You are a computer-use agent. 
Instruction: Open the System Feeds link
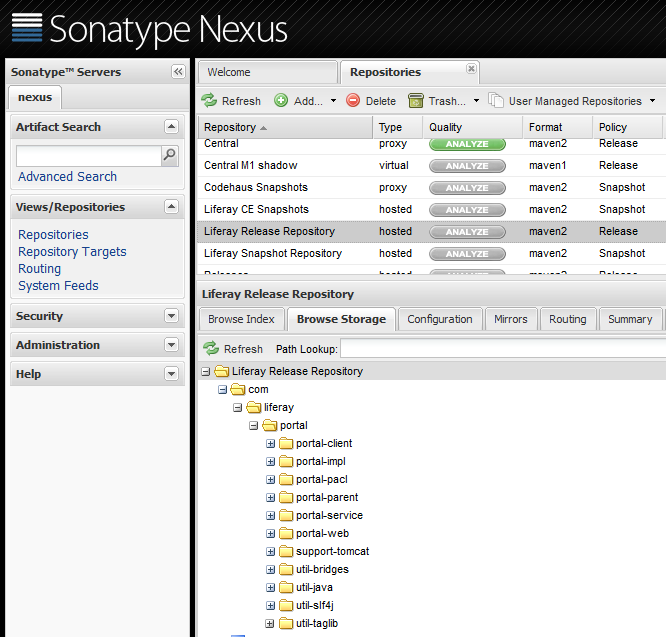pos(58,285)
